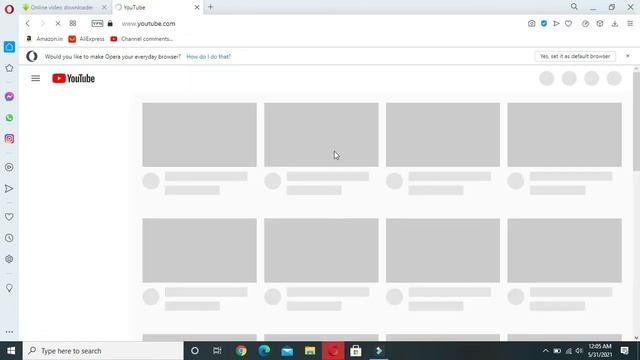The height and width of the screenshot is (360, 640).
Task: Open Task View in the taskbar
Action: (x=217, y=351)
